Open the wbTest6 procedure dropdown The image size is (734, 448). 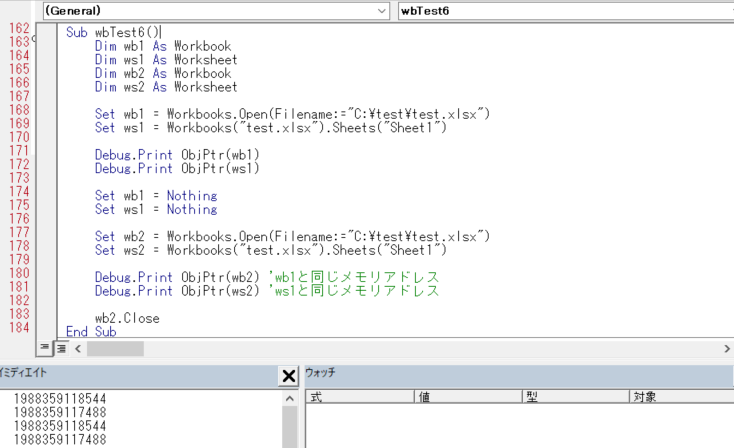pos(565,11)
